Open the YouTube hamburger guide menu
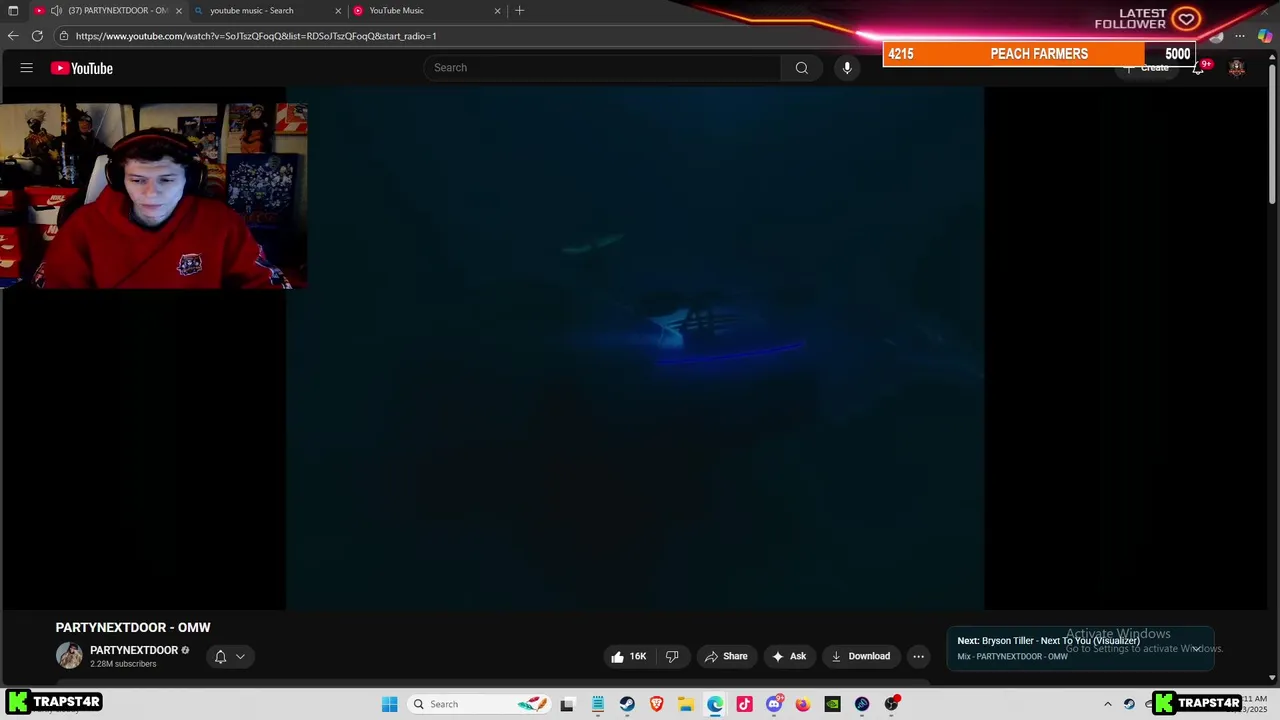Image resolution: width=1280 pixels, height=720 pixels. [27, 68]
